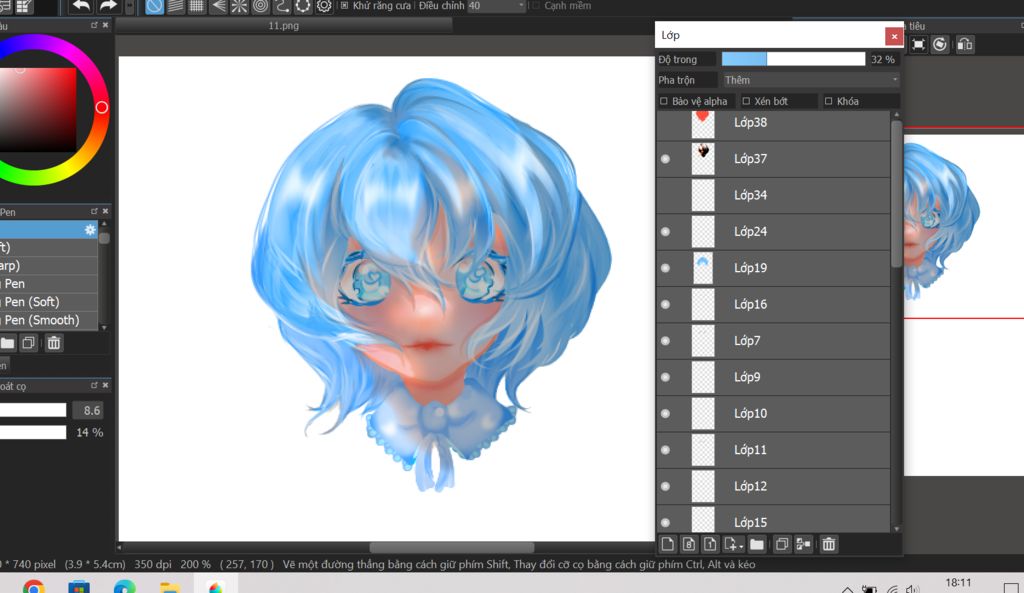
Task: Enable the curve snap guide
Action: 281,7
